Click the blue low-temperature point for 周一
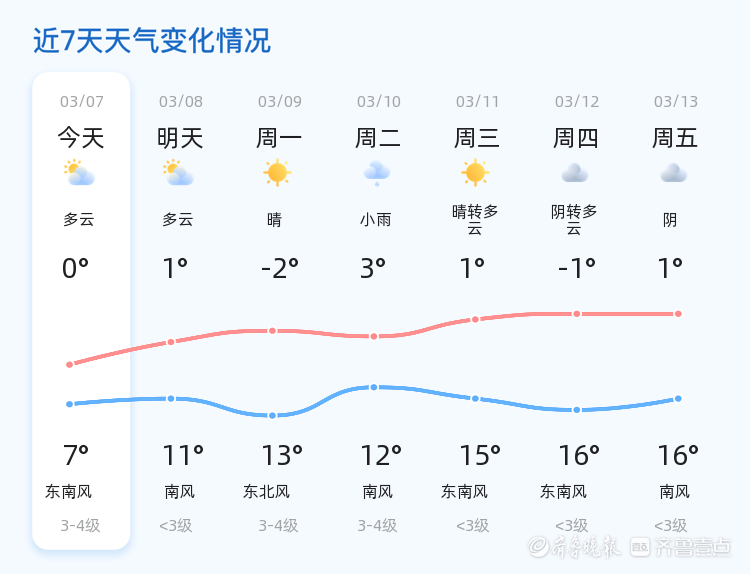750x574 pixels. click(x=272, y=415)
